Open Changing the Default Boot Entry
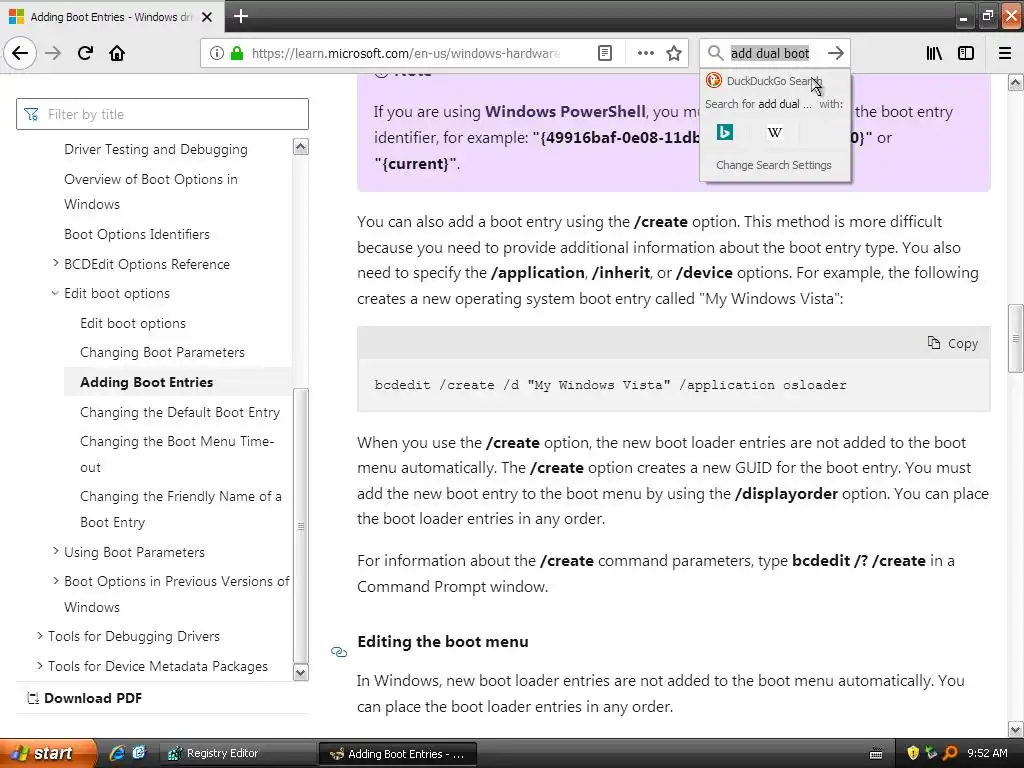The height and width of the screenshot is (768, 1024). pyautogui.click(x=180, y=412)
